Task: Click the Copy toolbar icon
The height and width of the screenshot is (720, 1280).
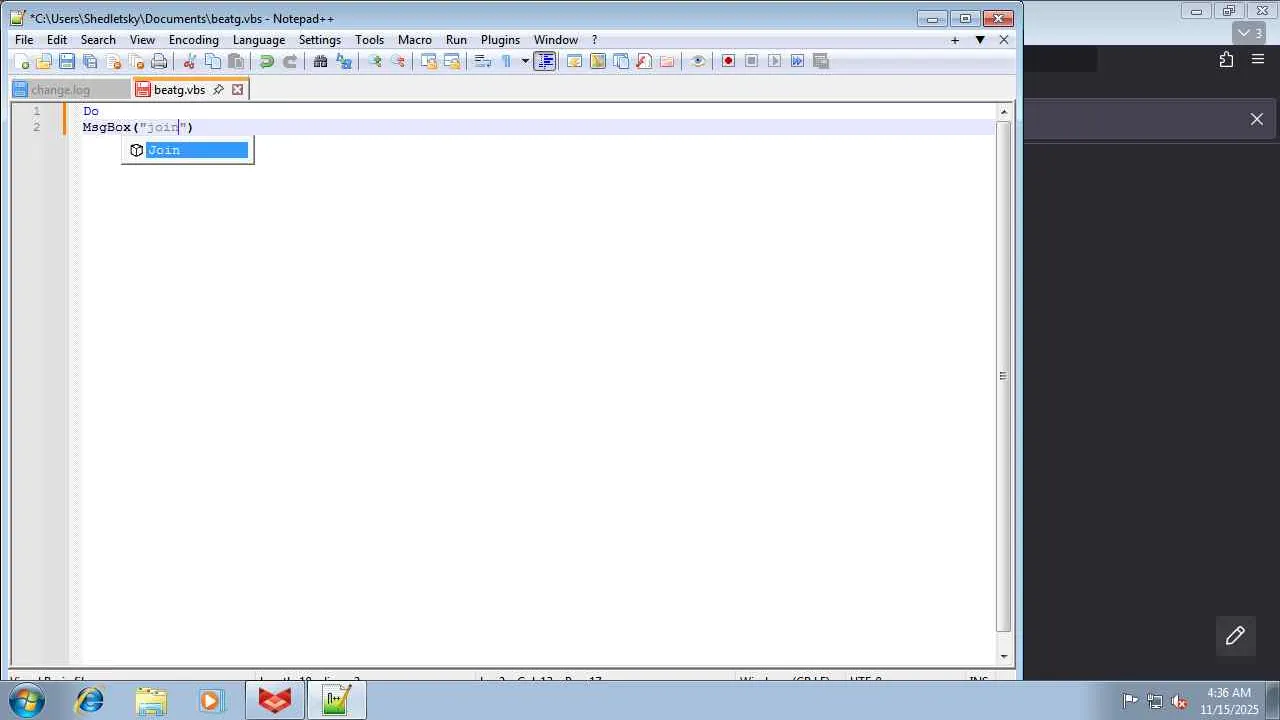Action: 212,61
